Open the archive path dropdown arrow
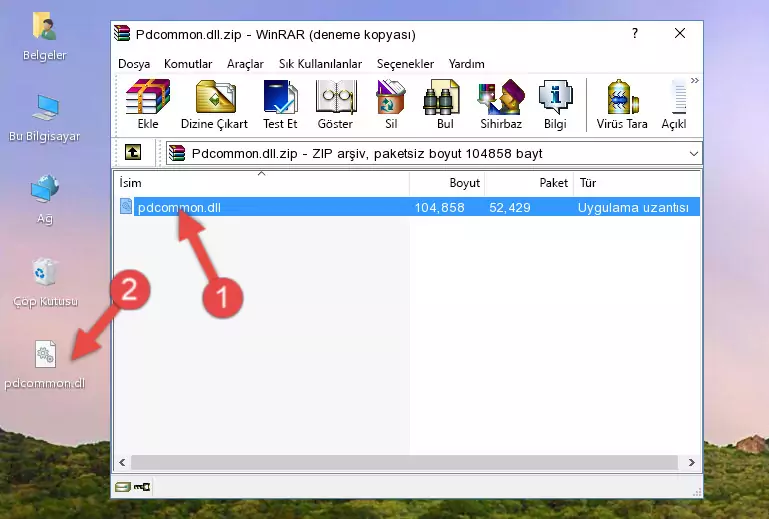Image resolution: width=769 pixels, height=519 pixels. 693,154
